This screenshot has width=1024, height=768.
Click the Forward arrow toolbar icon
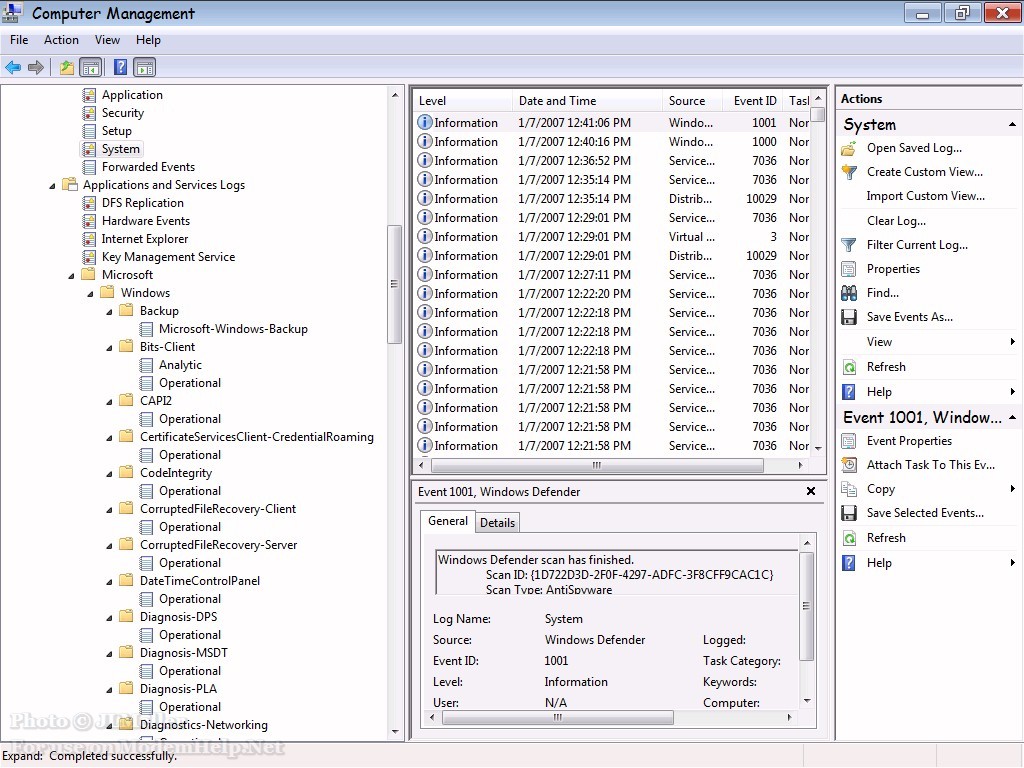[x=36, y=67]
